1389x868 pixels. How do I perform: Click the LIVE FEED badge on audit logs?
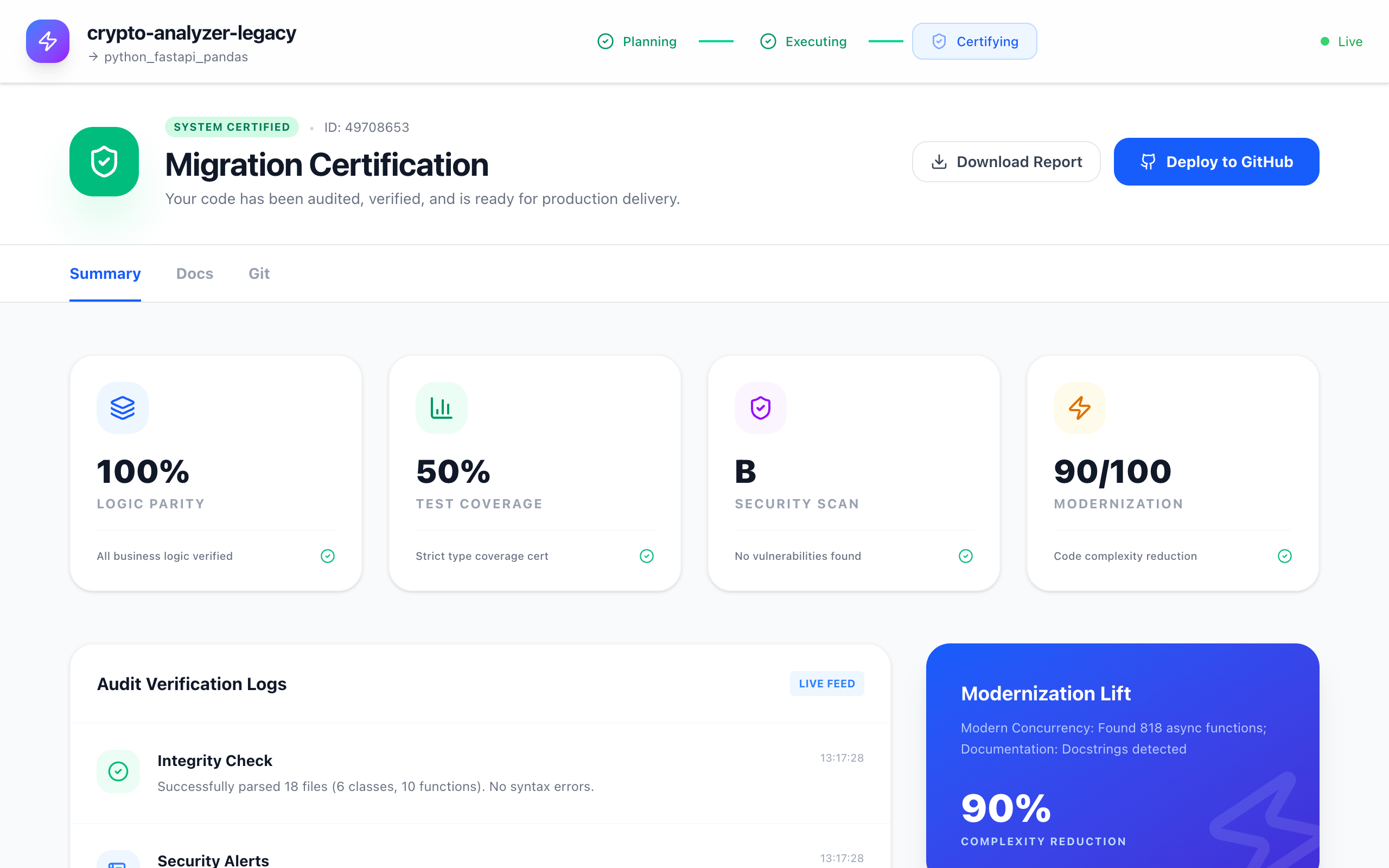click(x=826, y=683)
